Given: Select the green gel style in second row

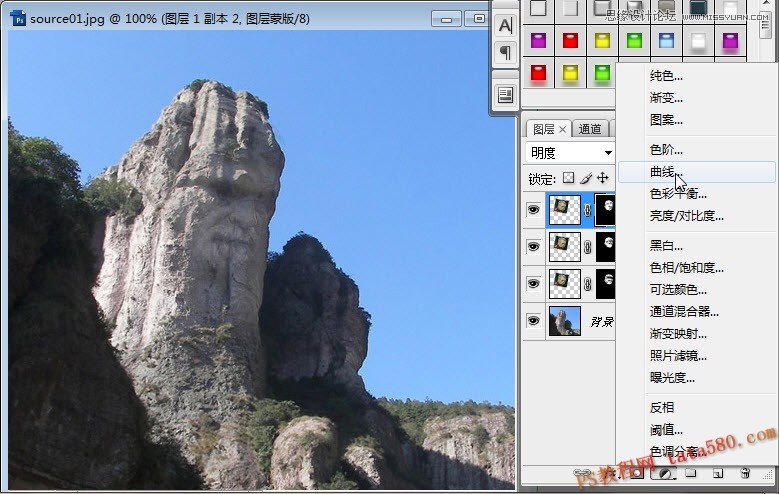Looking at the screenshot, I should click(x=634, y=40).
